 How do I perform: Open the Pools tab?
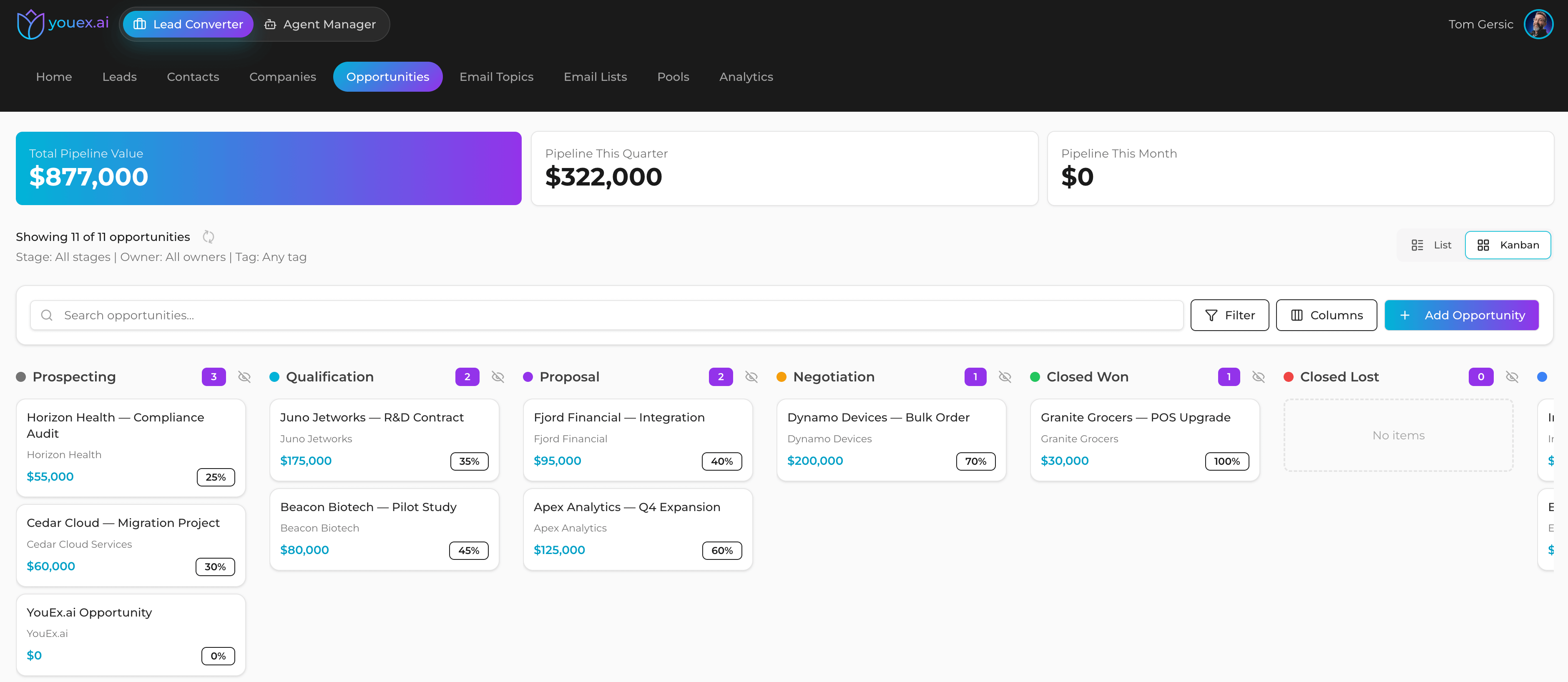(x=673, y=77)
